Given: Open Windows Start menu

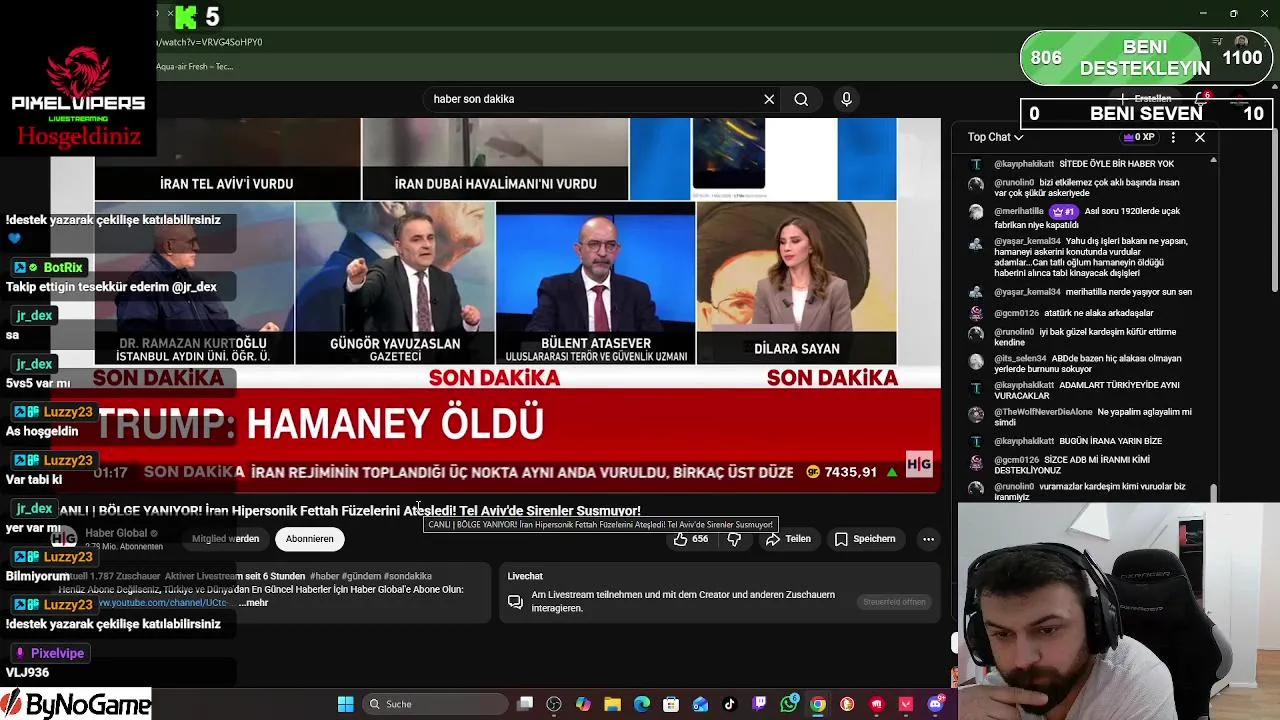Looking at the screenshot, I should (x=346, y=704).
